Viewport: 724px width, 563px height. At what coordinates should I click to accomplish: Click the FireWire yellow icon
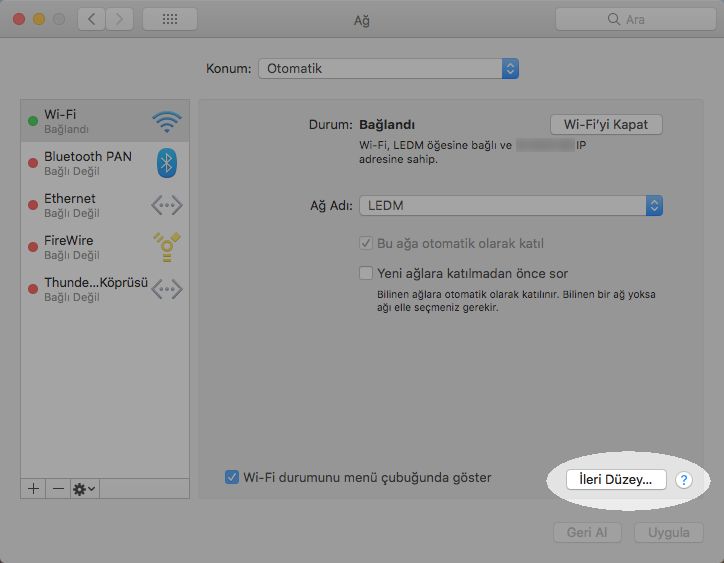click(167, 247)
